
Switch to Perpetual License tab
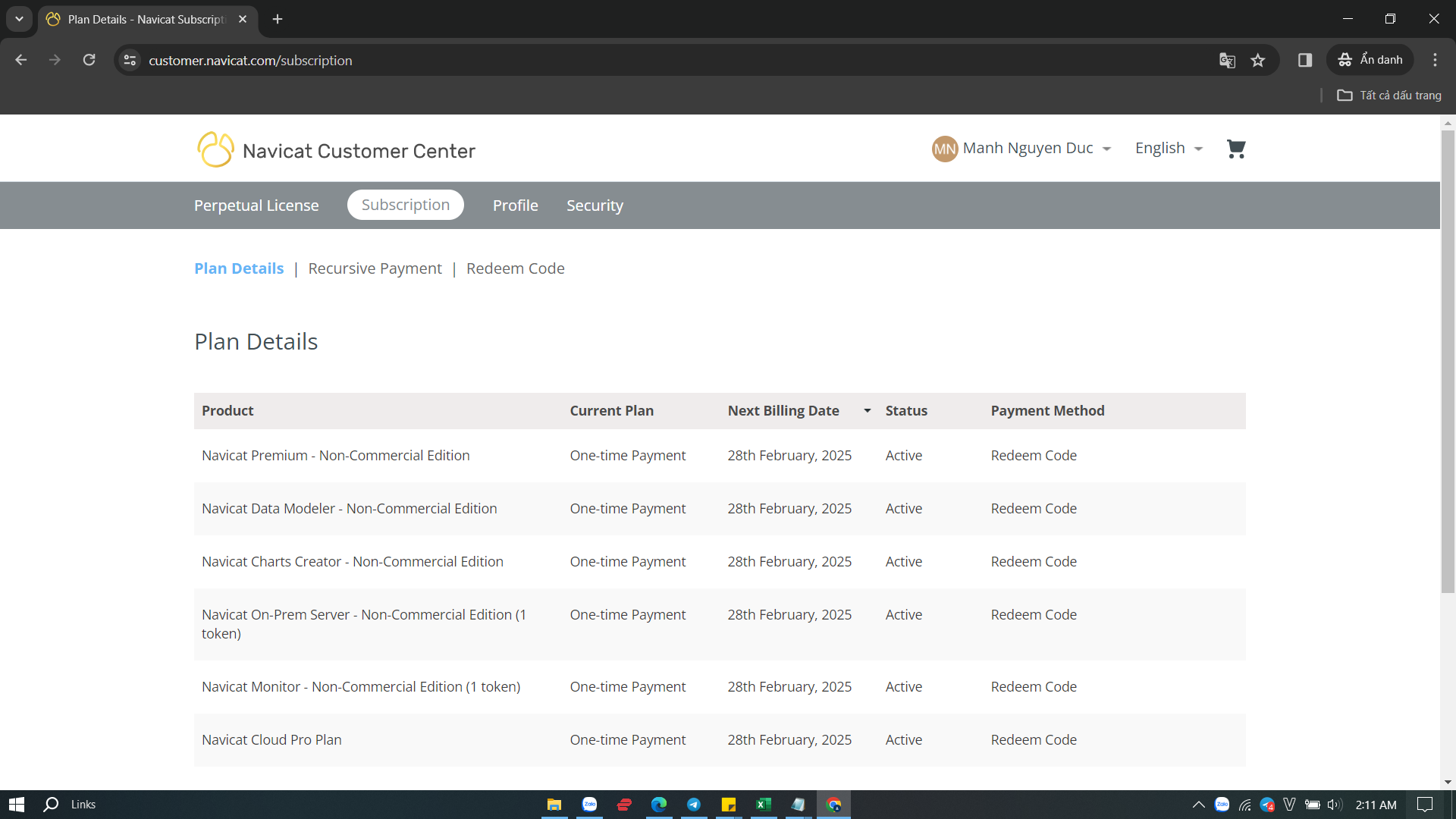click(256, 206)
